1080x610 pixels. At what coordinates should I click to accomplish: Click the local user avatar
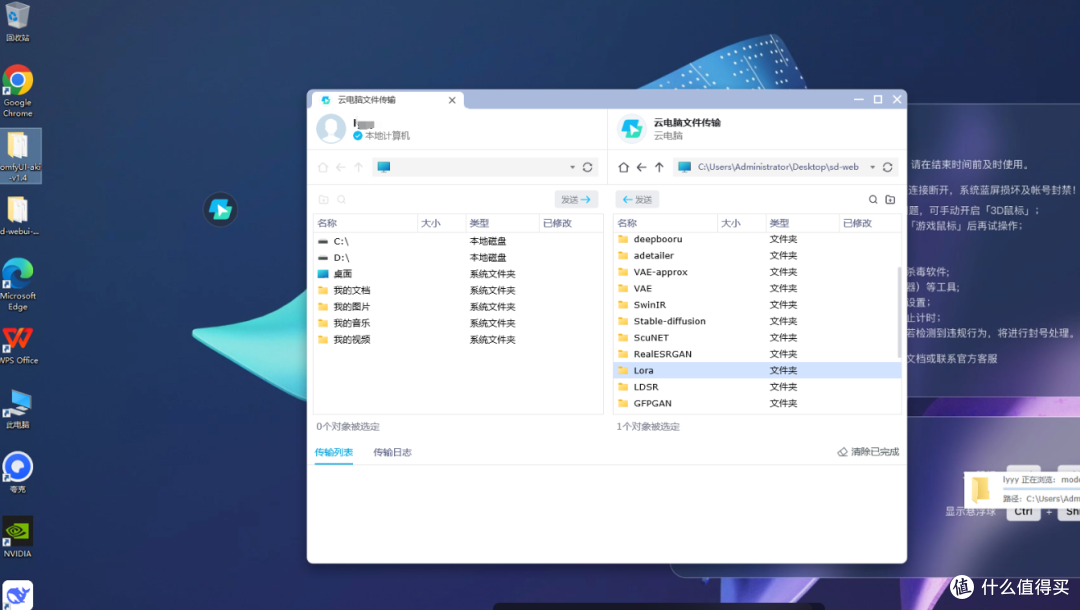331,129
